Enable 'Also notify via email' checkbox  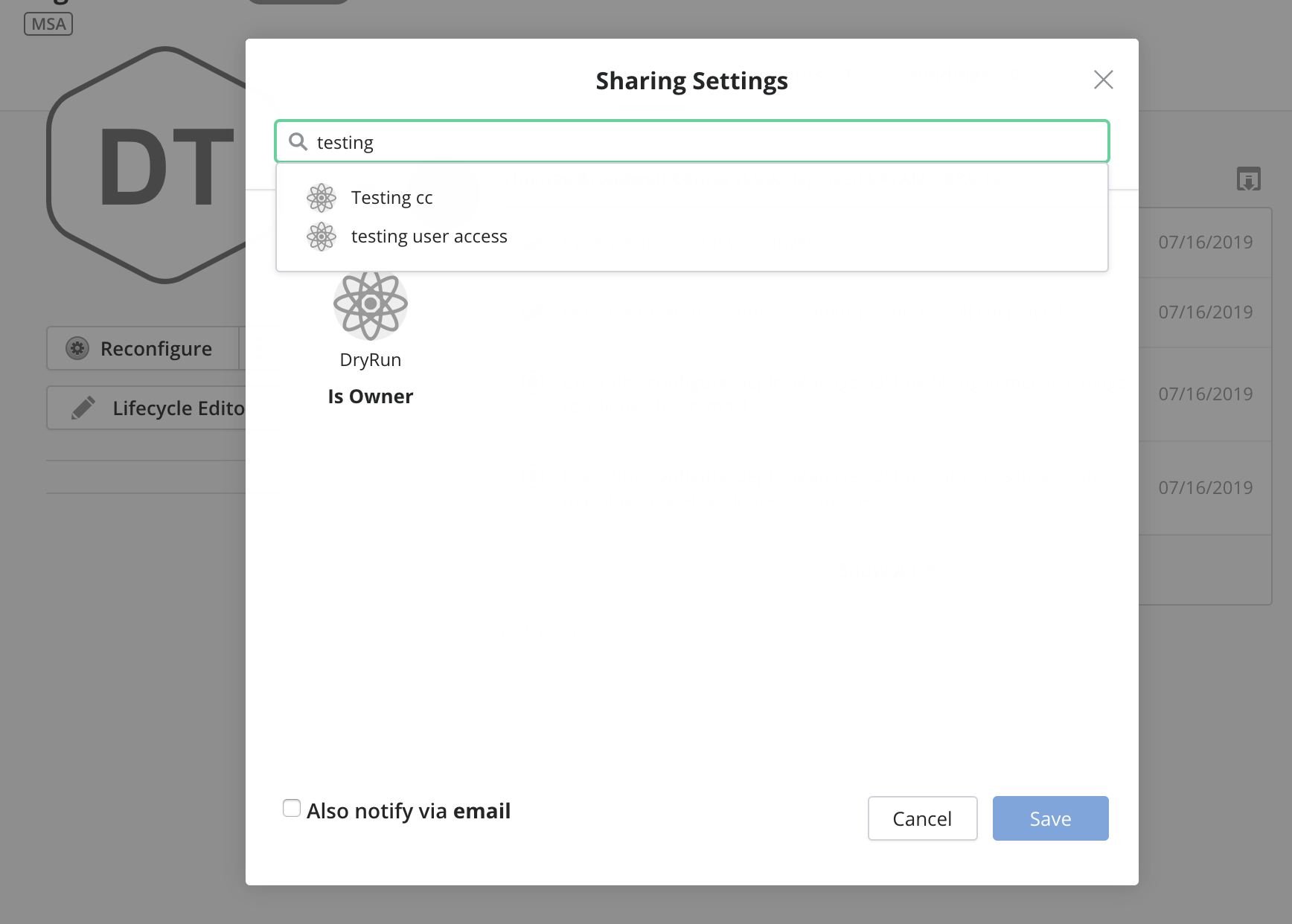(x=292, y=808)
